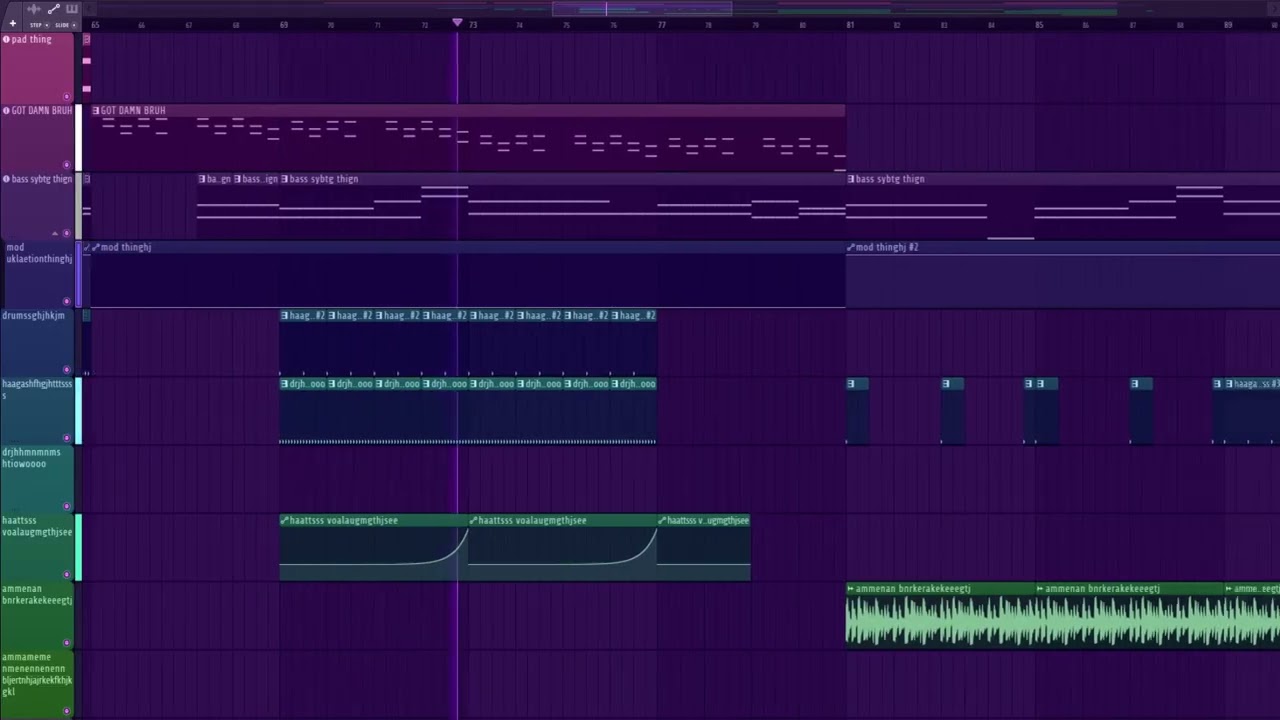The width and height of the screenshot is (1280, 720).
Task: Click the info icon on GOT DAMN BRUH track
Action: tap(6, 111)
